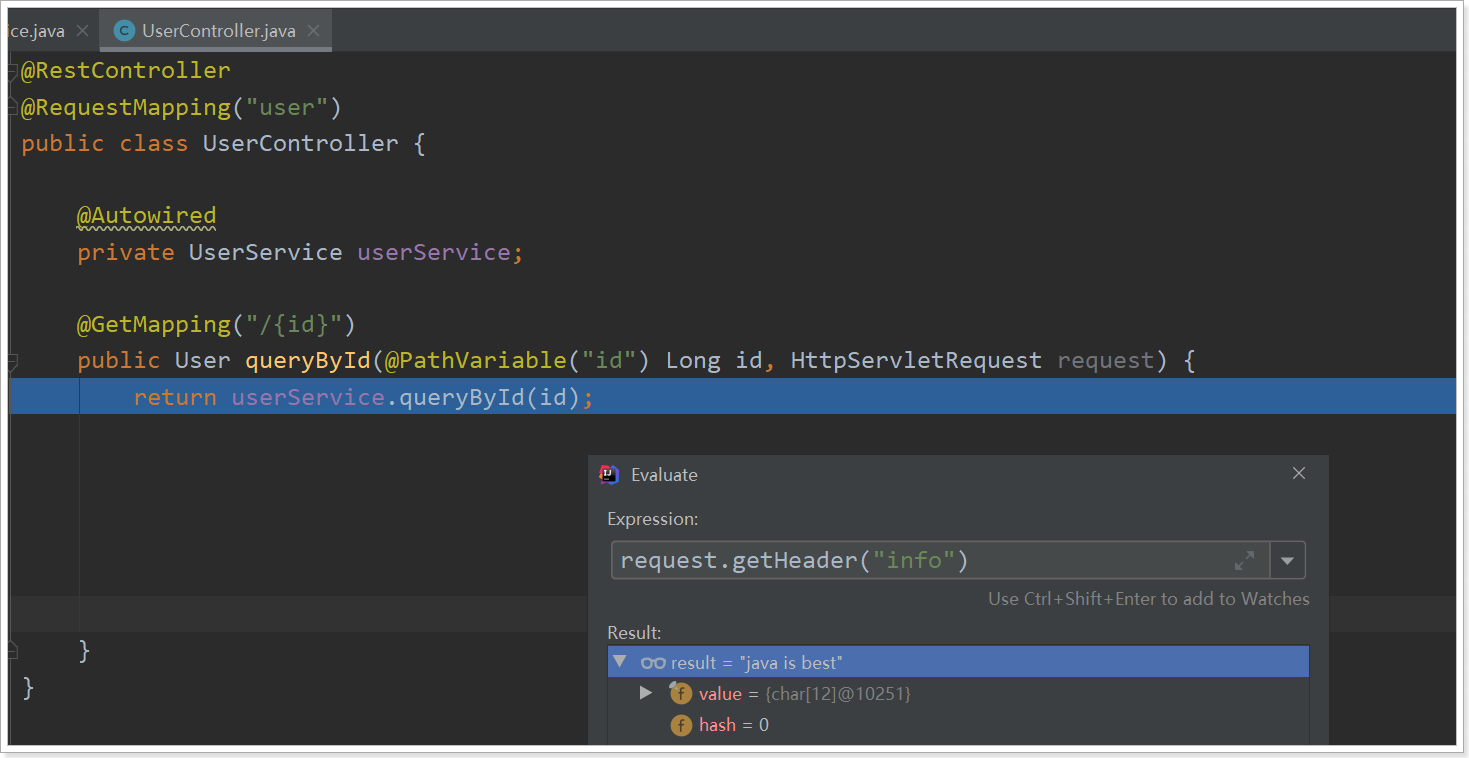The height and width of the screenshot is (758, 1469).
Task: Click the @RequestMapping annotation
Action: [x=126, y=107]
